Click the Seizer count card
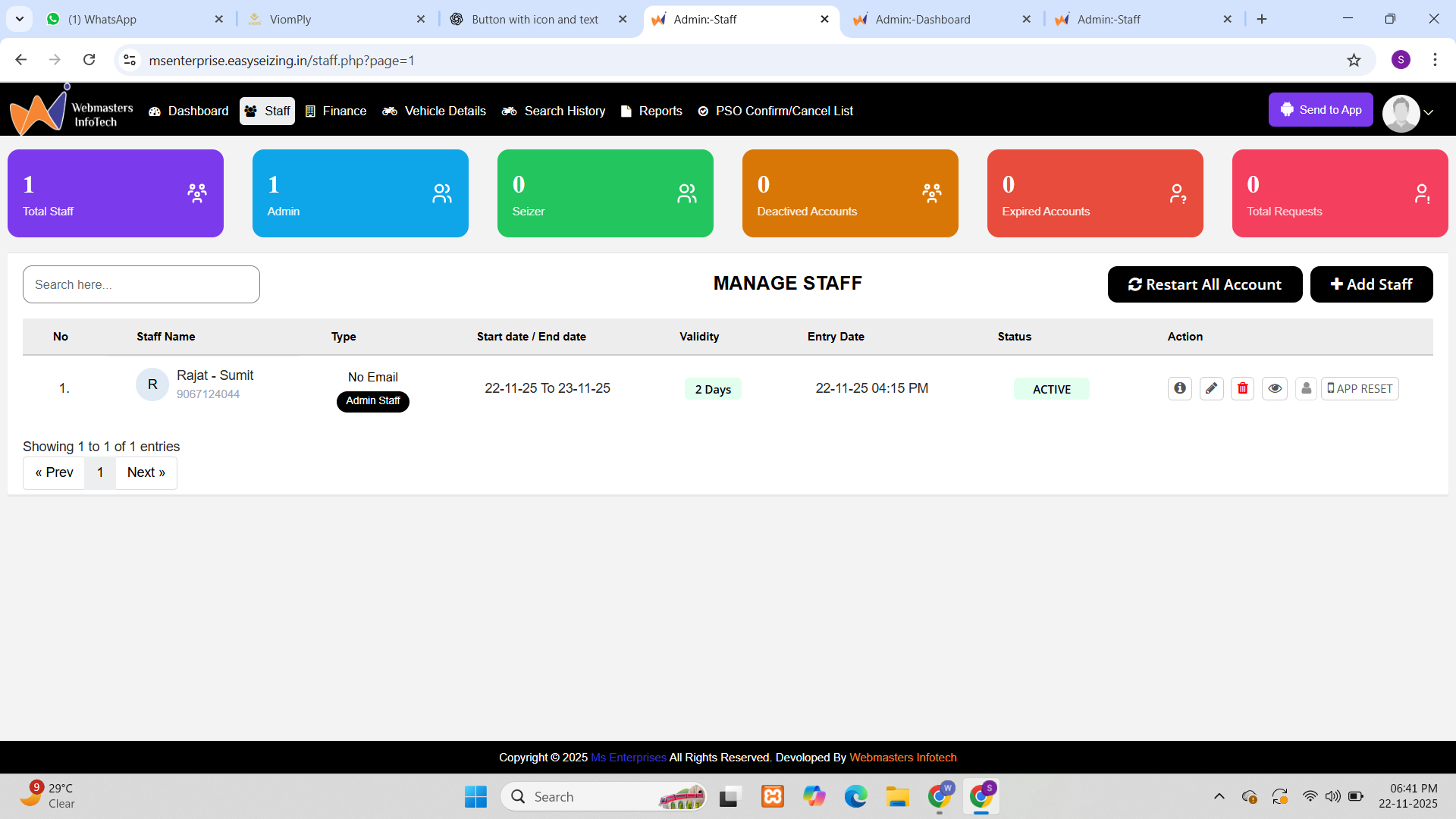 pos(605,193)
